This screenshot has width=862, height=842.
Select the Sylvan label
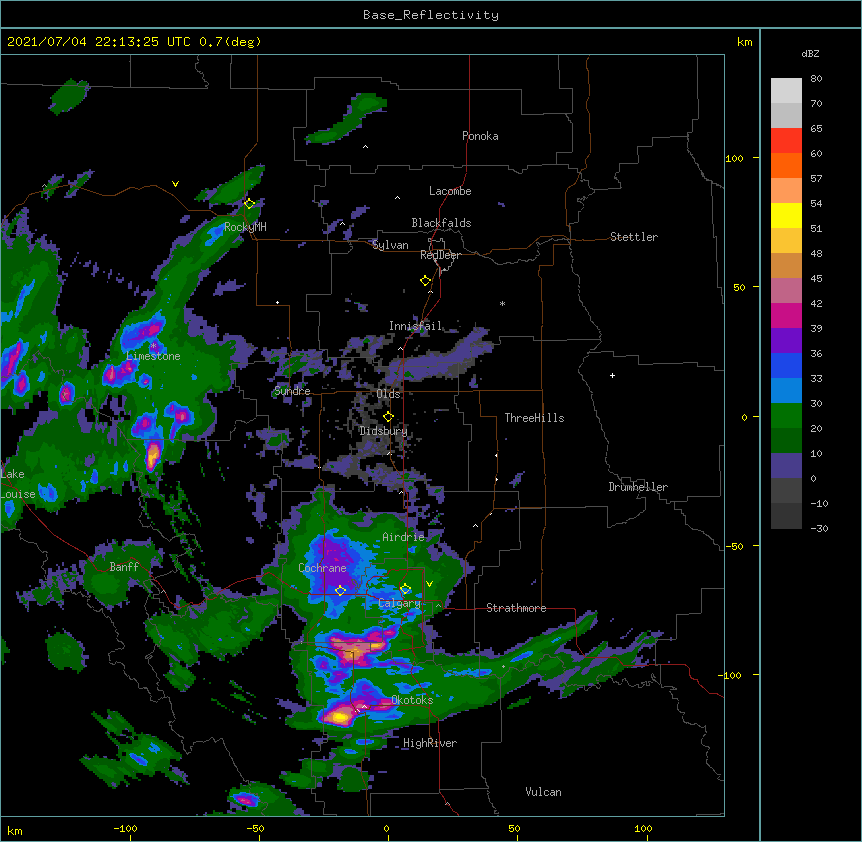pyautogui.click(x=390, y=245)
